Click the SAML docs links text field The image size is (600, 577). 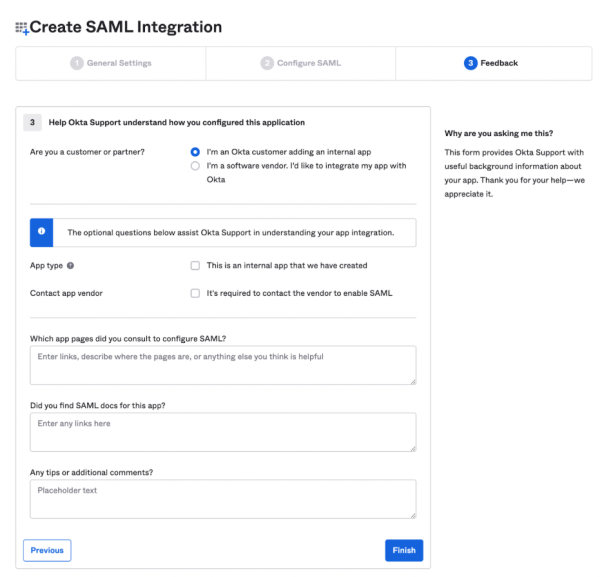tap(222, 432)
